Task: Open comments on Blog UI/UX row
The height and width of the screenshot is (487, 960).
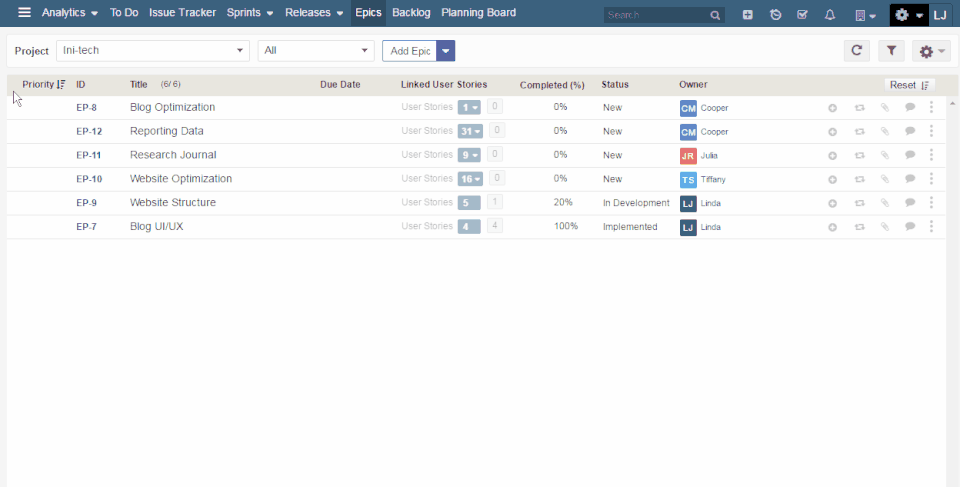Action: tap(910, 227)
